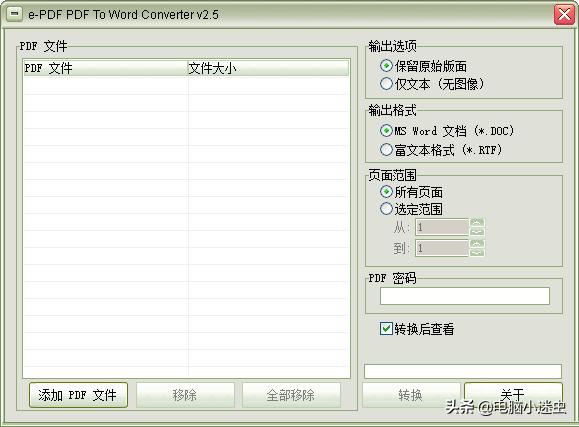Decrease the 到 page number spinner

[477, 252]
